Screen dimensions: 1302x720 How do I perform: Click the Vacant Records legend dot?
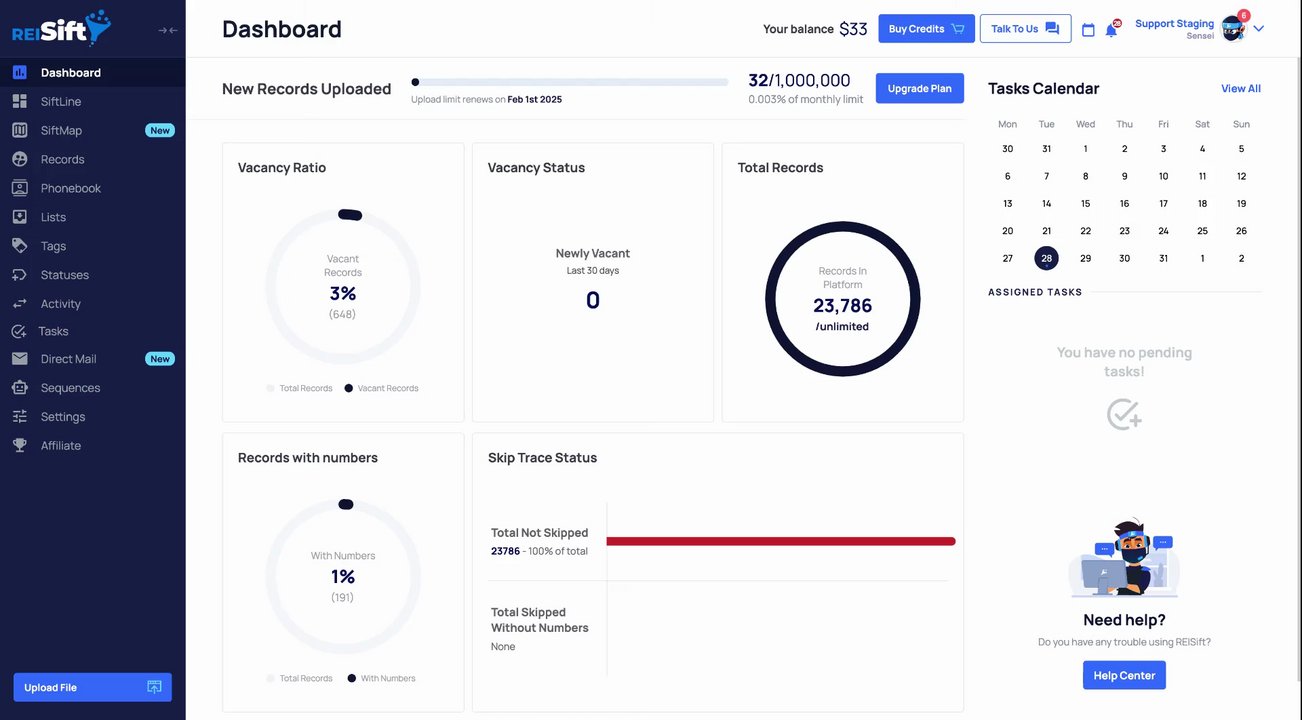tap(349, 388)
